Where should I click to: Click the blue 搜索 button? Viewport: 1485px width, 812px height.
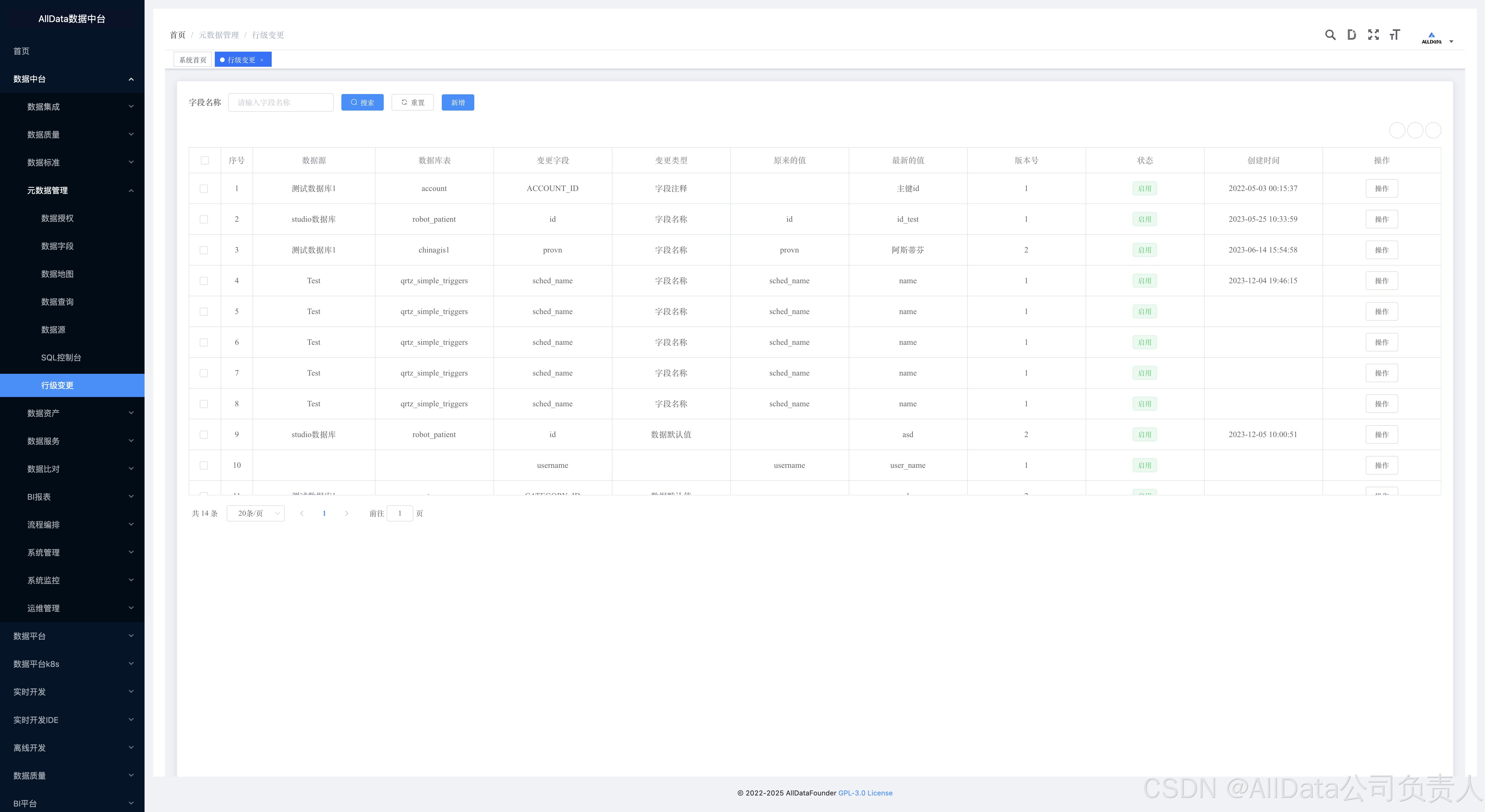pyautogui.click(x=362, y=102)
